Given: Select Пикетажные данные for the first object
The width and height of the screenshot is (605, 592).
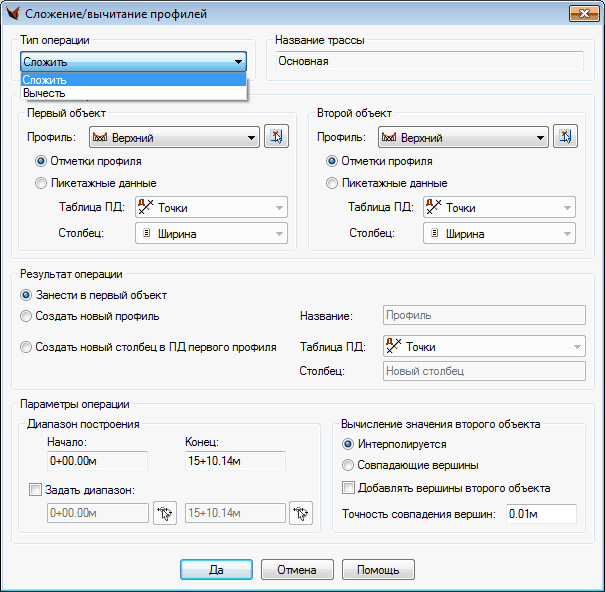Looking at the screenshot, I should click(x=41, y=183).
